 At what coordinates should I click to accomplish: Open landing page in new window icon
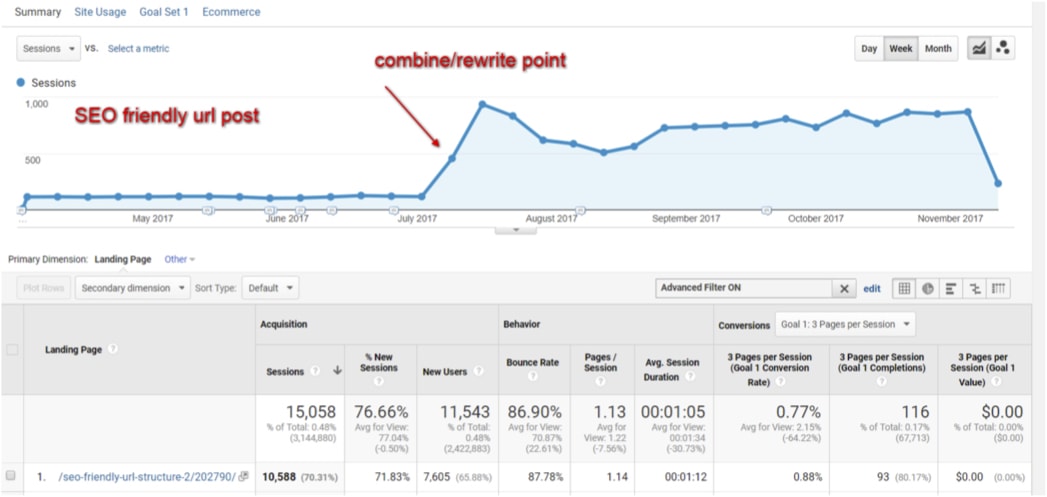(x=243, y=476)
